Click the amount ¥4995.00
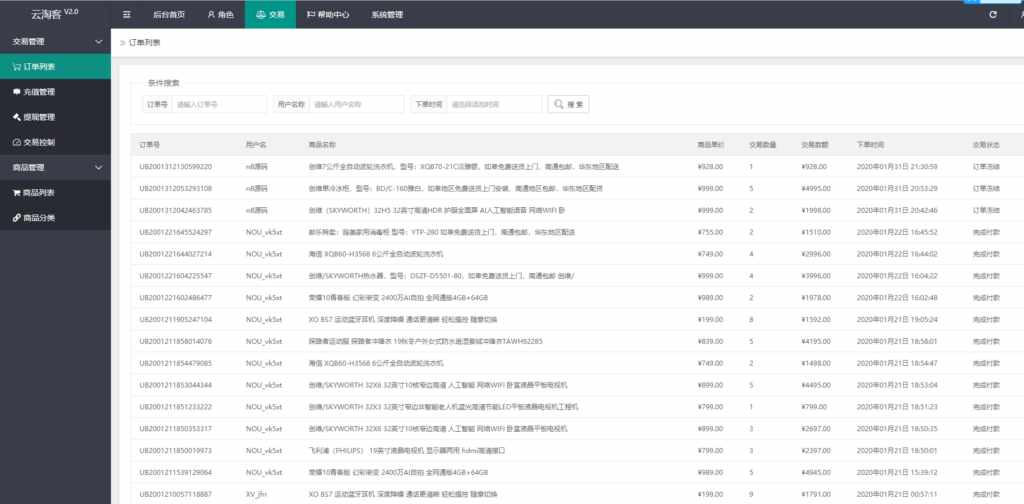 (x=816, y=188)
